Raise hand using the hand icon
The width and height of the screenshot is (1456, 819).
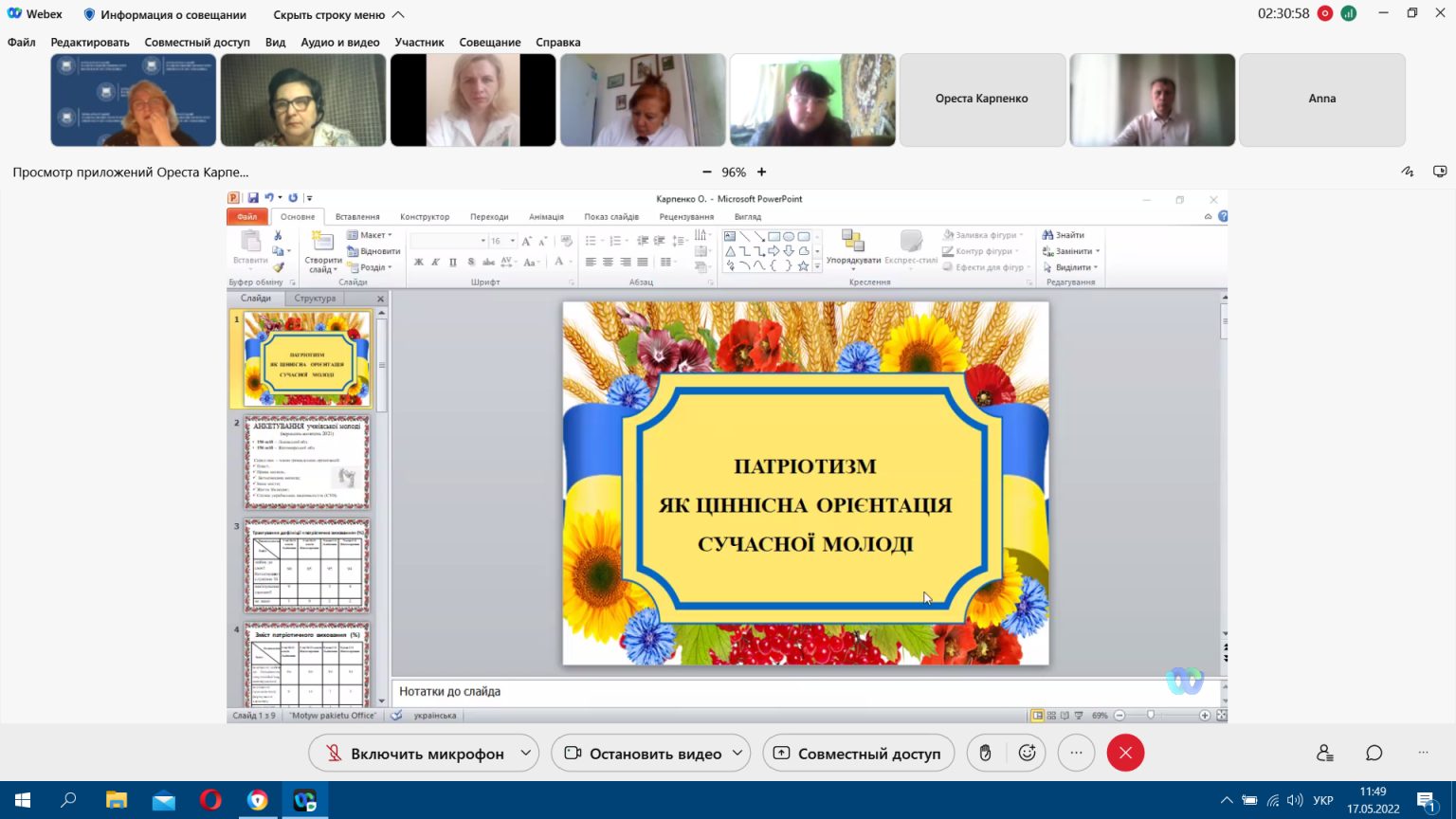tap(986, 753)
